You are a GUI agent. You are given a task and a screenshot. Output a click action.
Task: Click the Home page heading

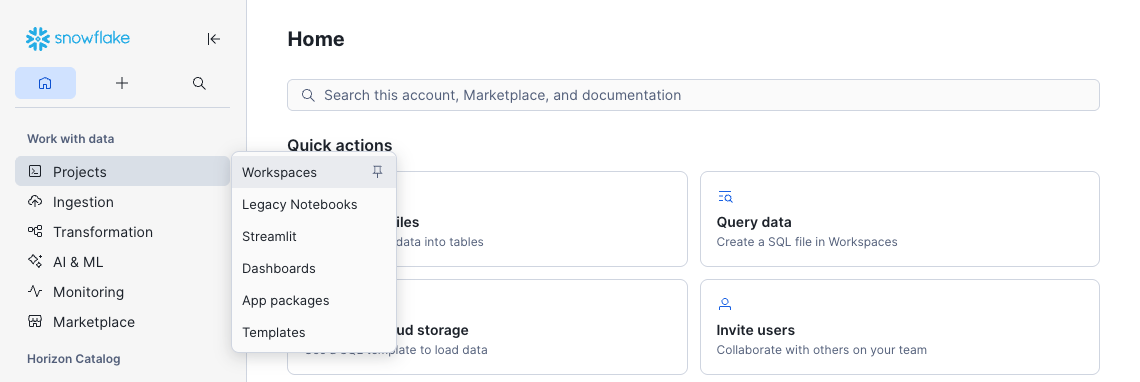(x=316, y=39)
